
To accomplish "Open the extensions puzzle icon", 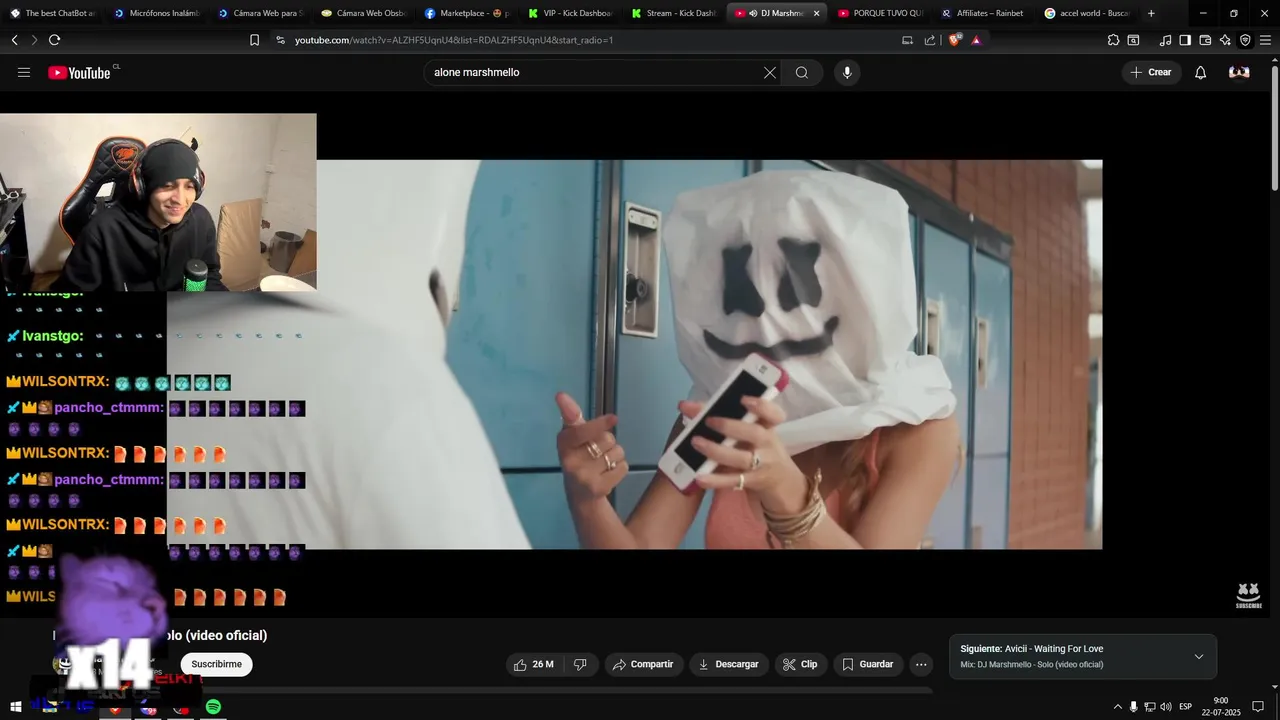I will pyautogui.click(x=1113, y=40).
